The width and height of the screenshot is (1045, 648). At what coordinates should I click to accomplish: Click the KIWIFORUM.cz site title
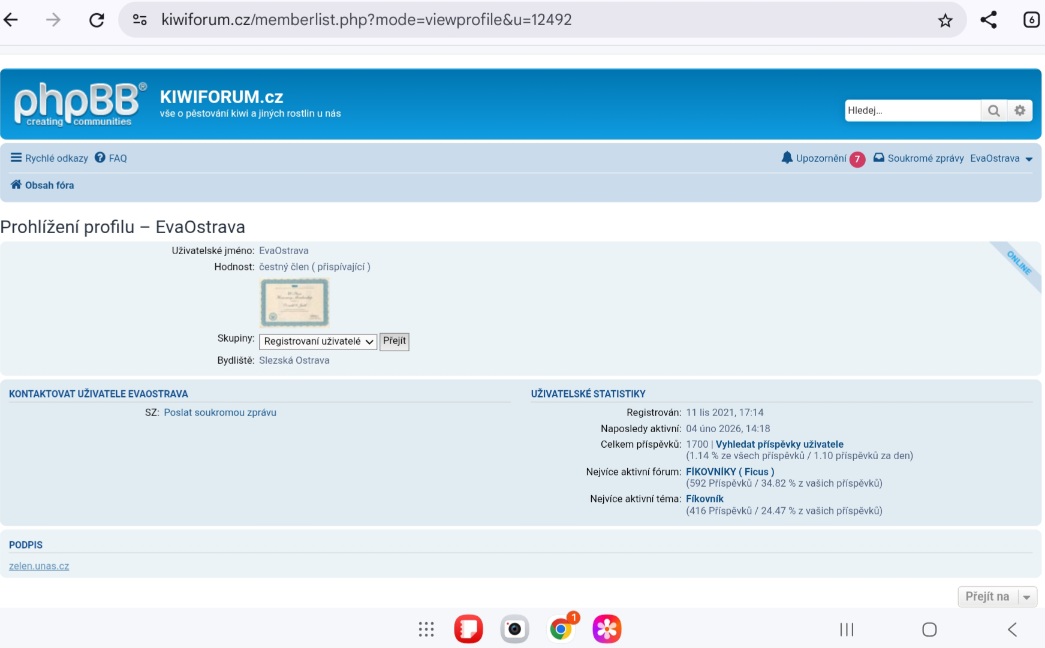click(x=221, y=97)
